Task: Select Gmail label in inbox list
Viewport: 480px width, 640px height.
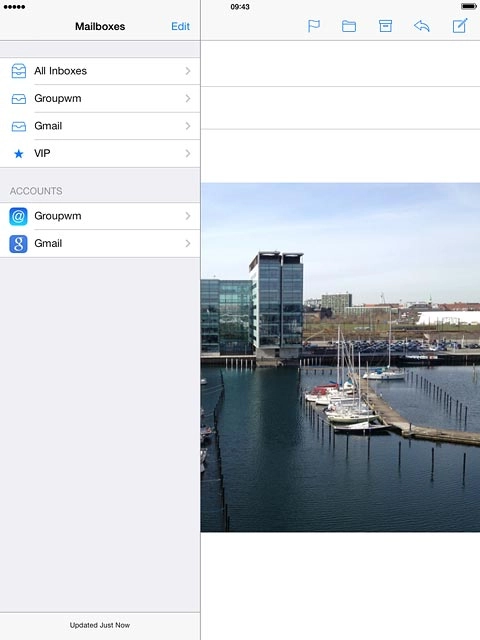Action: [48, 126]
